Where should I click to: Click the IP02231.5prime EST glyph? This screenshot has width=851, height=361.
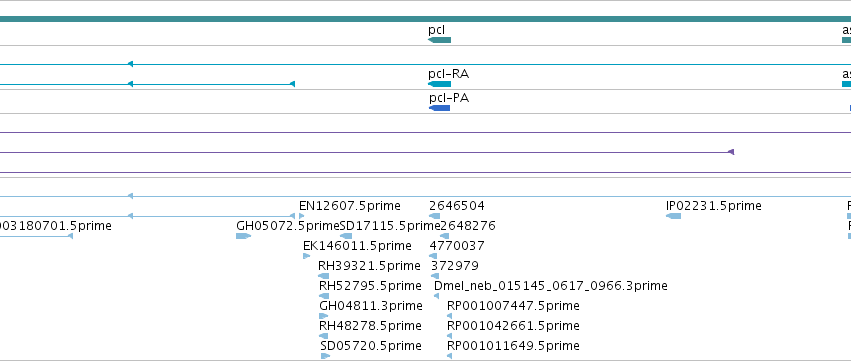(x=674, y=216)
